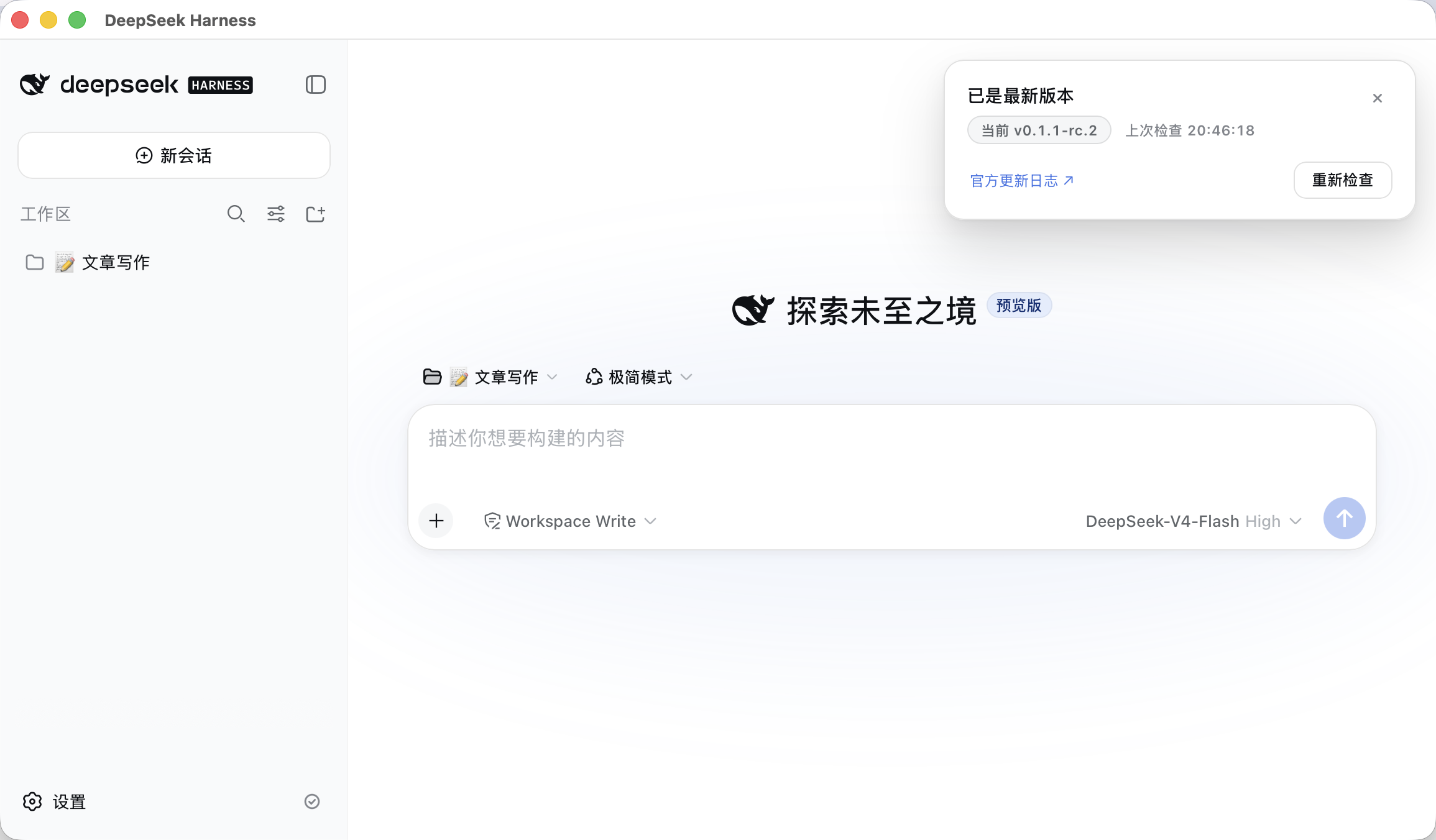Click the 探索未至之境 headline text
1436x840 pixels.
coord(881,311)
